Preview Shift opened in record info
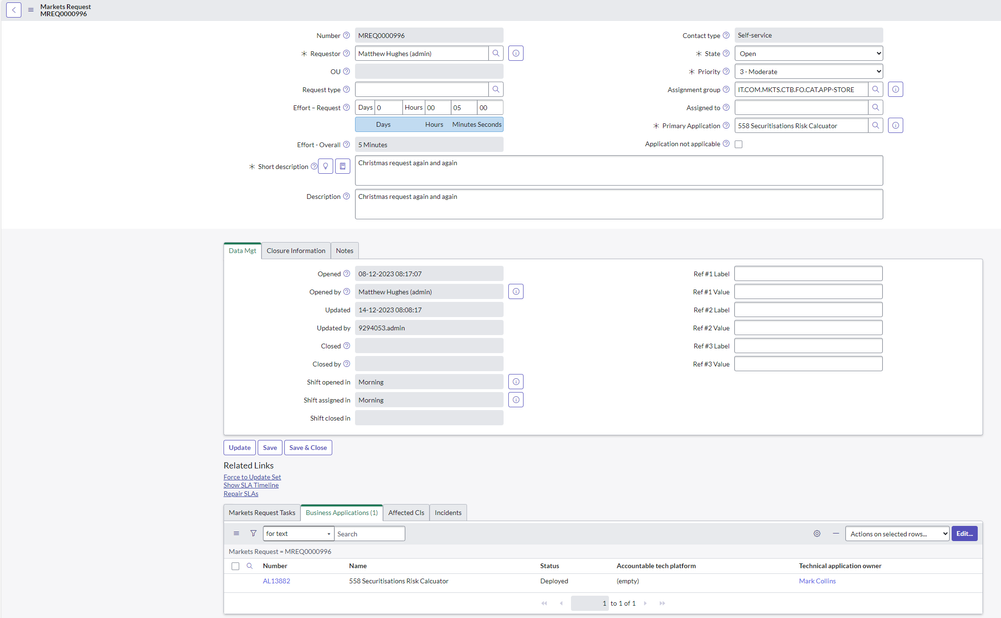 coord(516,382)
